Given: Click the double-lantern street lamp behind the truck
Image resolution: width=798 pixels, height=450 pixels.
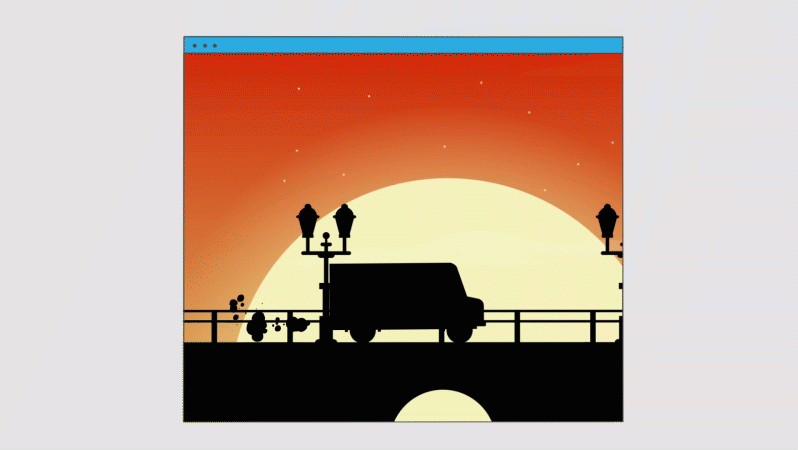Looking at the screenshot, I should pos(326,272).
